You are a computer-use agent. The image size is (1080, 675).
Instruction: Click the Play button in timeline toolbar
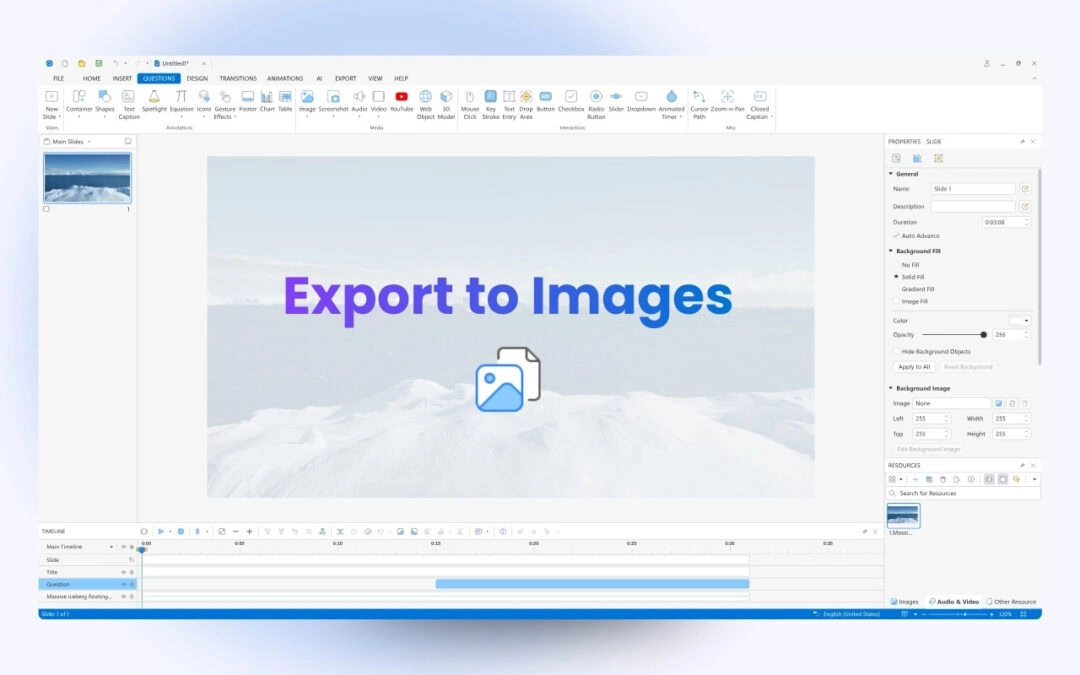click(x=160, y=532)
